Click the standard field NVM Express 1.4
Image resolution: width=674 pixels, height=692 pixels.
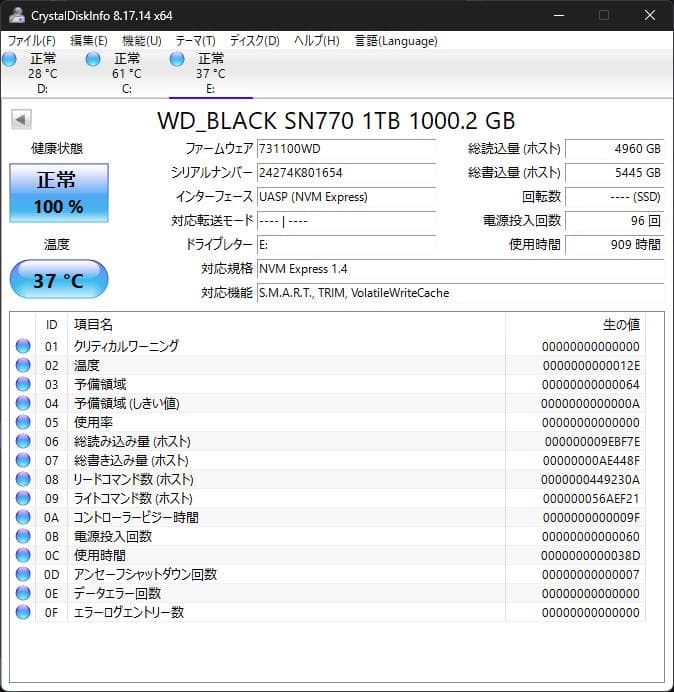click(x=460, y=268)
